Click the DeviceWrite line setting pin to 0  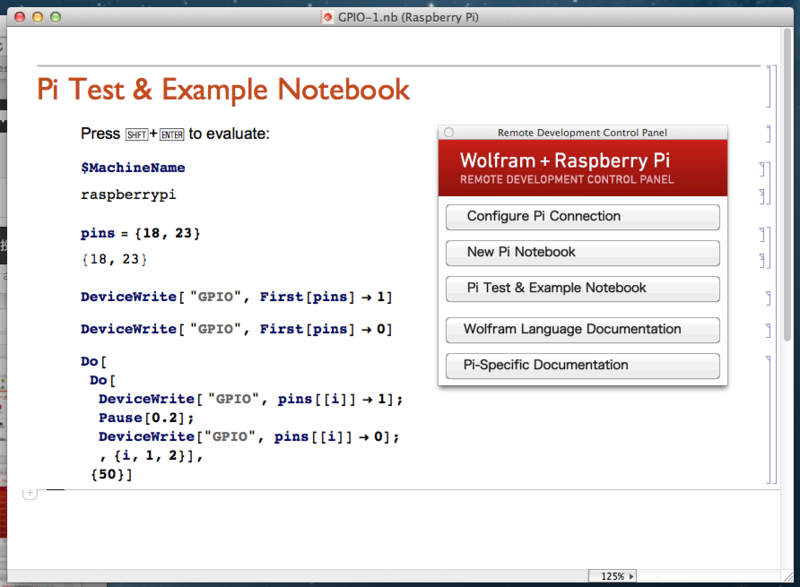tap(236, 329)
